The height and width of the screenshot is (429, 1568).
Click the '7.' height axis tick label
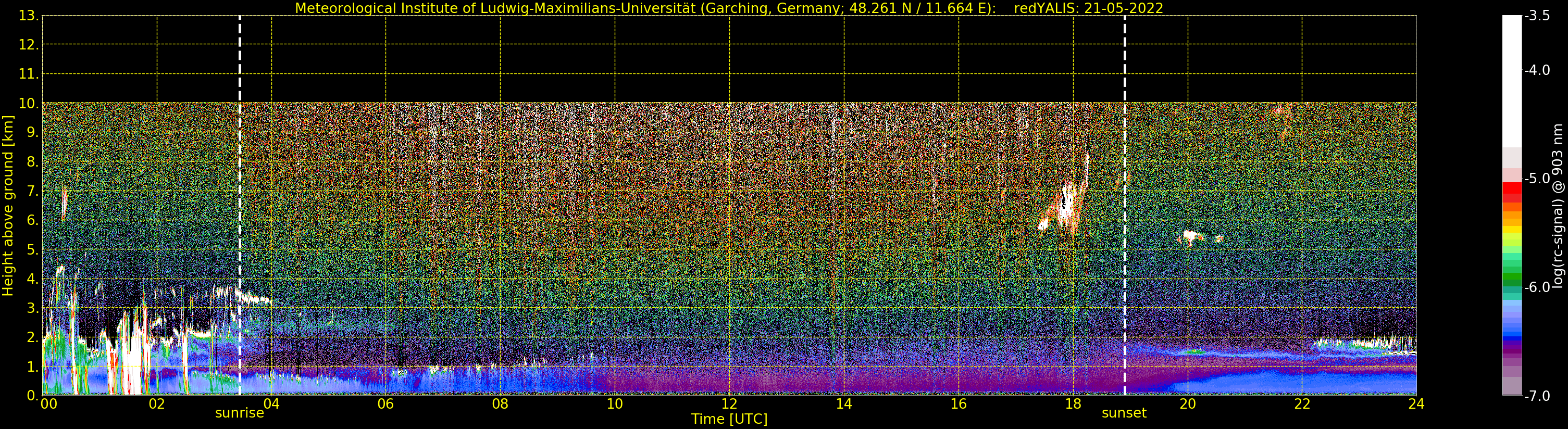point(32,191)
